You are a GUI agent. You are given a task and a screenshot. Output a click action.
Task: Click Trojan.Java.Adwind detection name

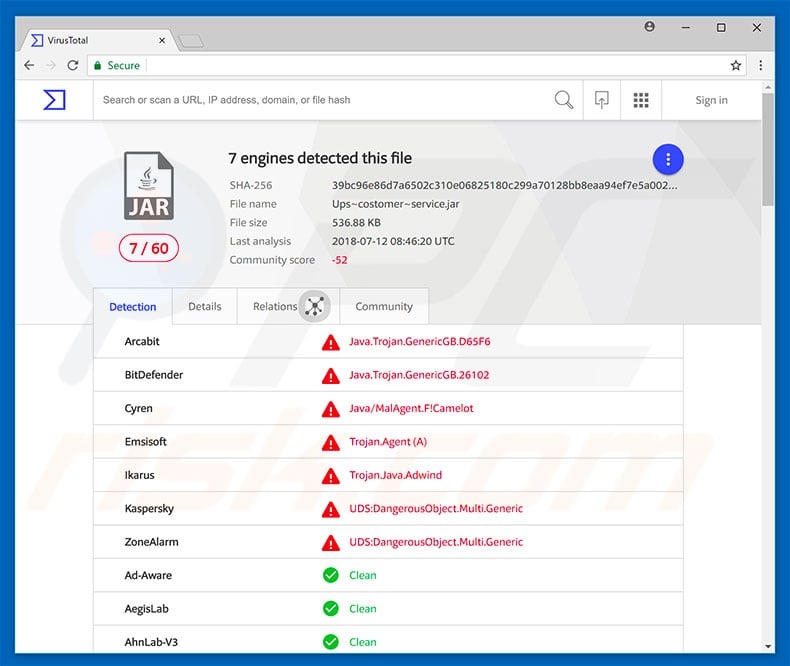(x=396, y=475)
